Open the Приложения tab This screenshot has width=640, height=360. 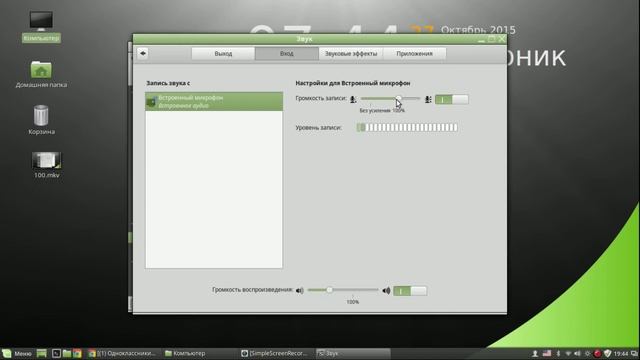(x=414, y=53)
